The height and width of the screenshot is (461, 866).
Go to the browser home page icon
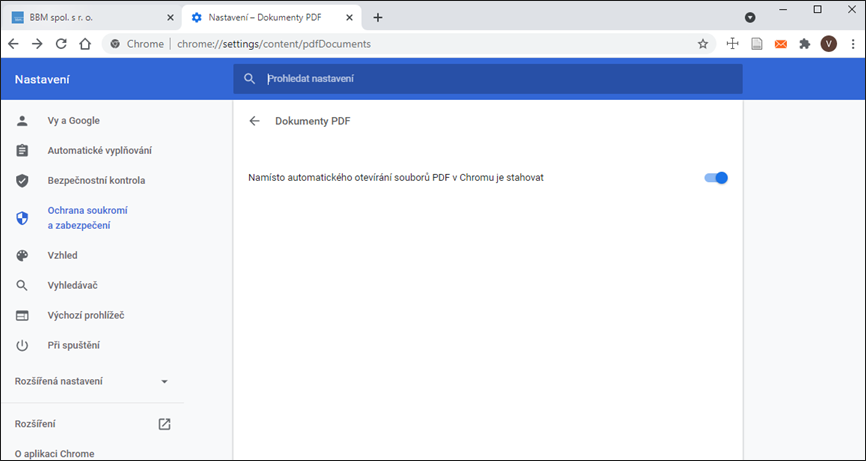click(85, 44)
